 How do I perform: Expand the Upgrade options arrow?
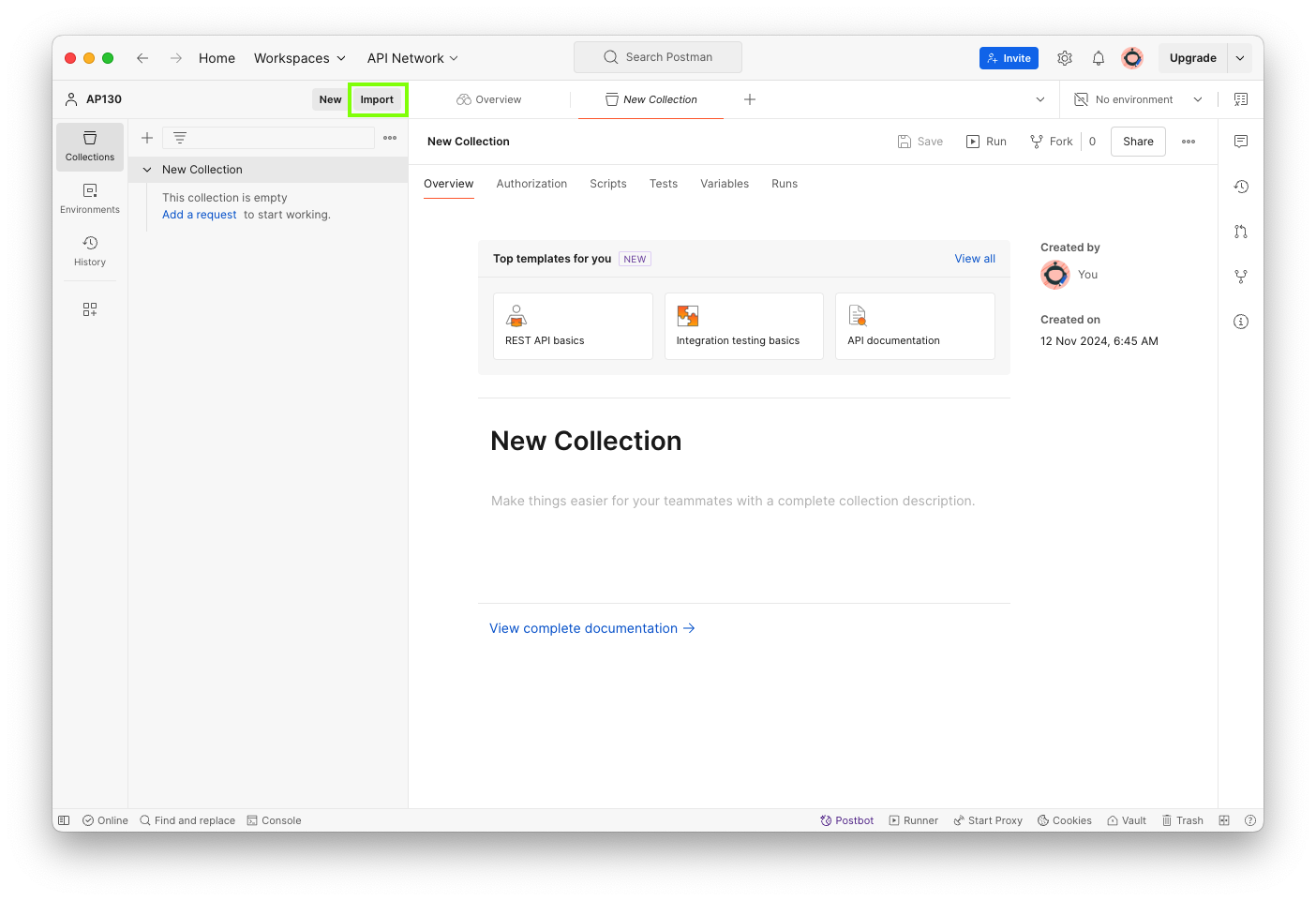tap(1240, 58)
